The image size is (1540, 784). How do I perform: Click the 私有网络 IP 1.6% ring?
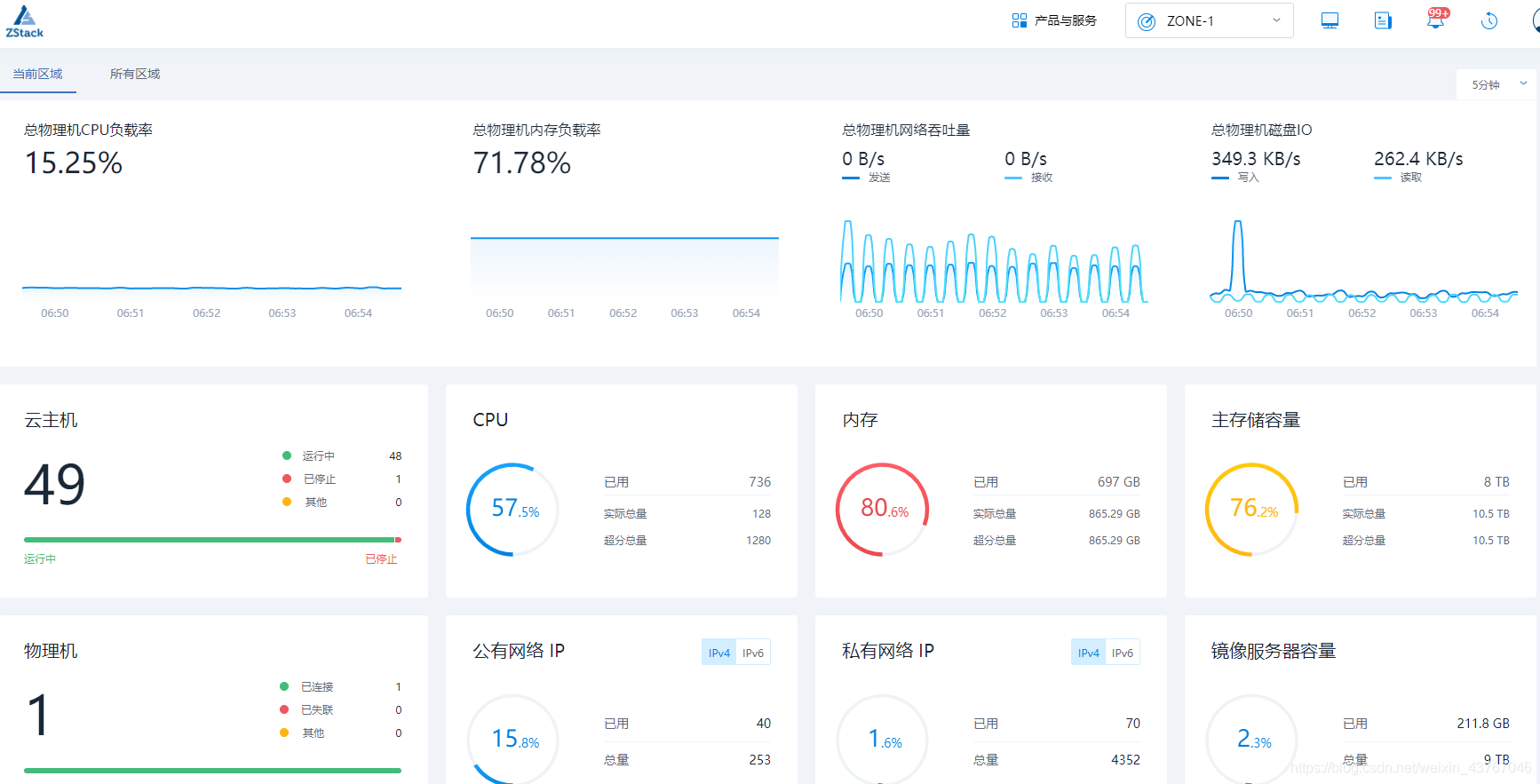[883, 739]
